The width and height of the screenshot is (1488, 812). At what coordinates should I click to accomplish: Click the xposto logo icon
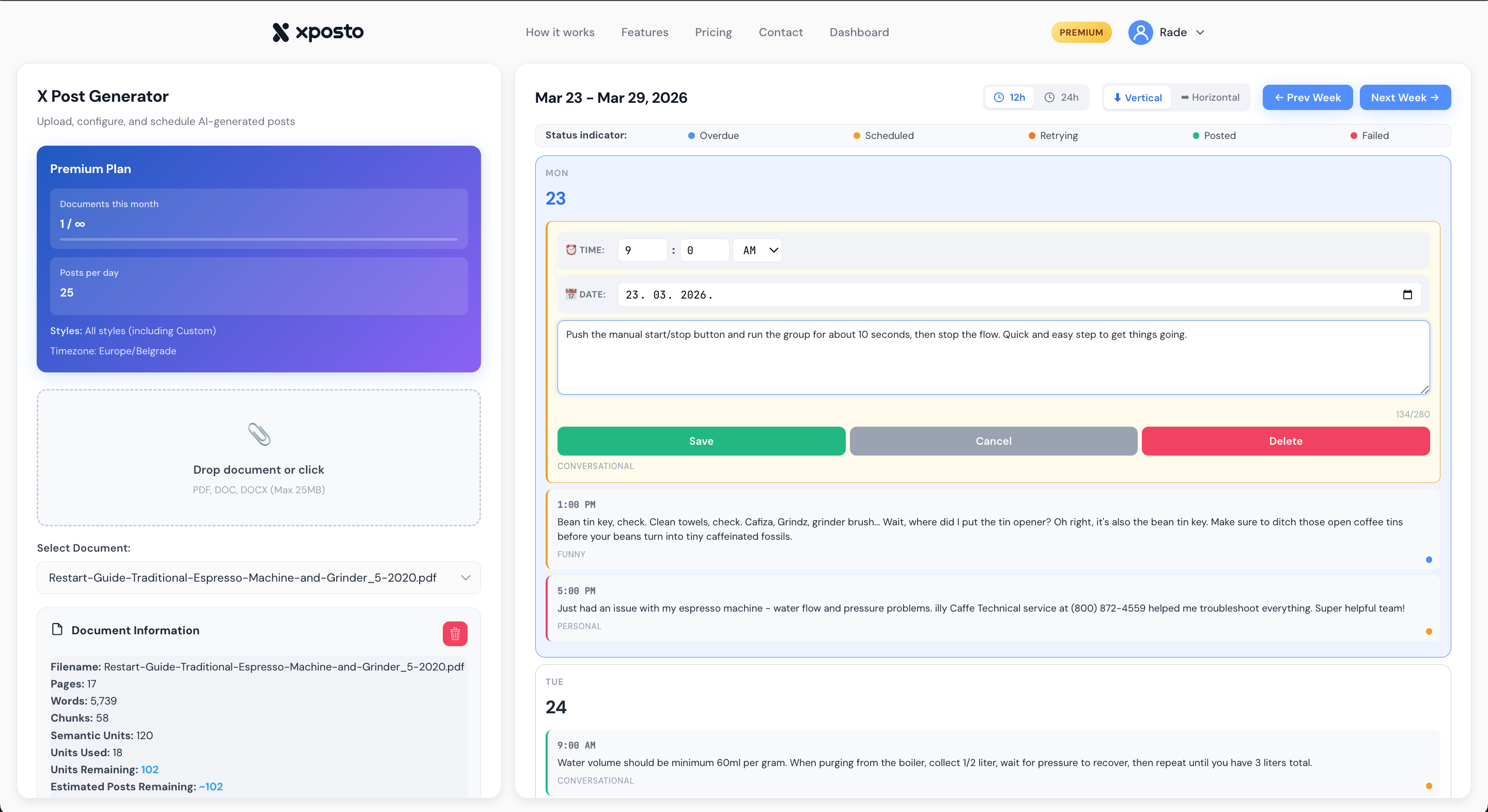click(281, 33)
